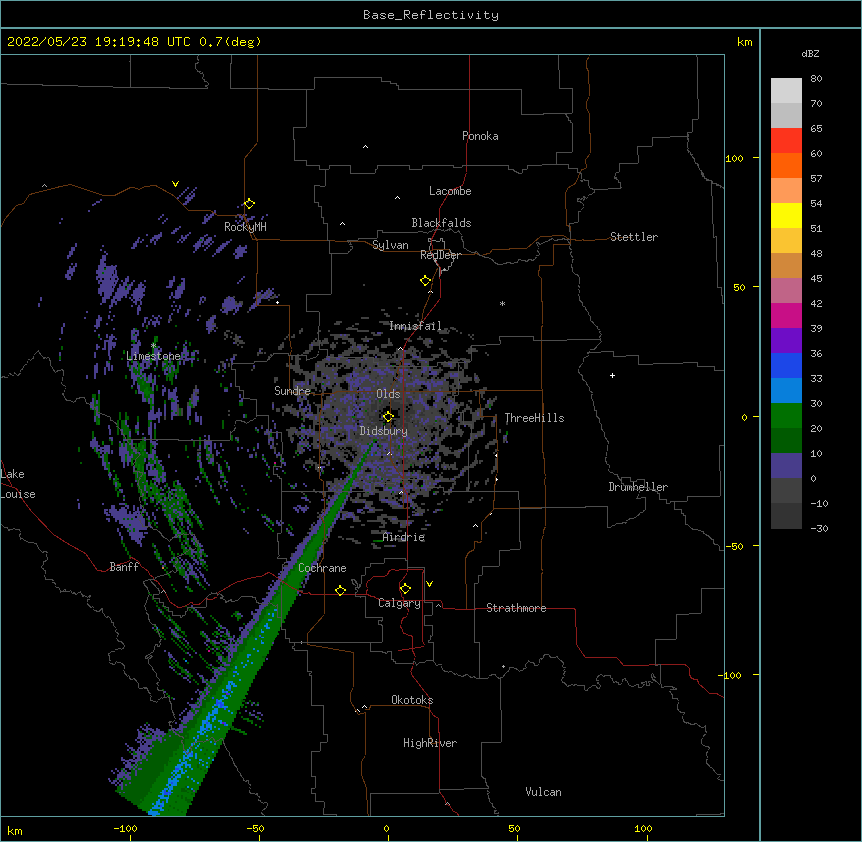Click the Sundre town label
This screenshot has width=862, height=842.
[292, 391]
